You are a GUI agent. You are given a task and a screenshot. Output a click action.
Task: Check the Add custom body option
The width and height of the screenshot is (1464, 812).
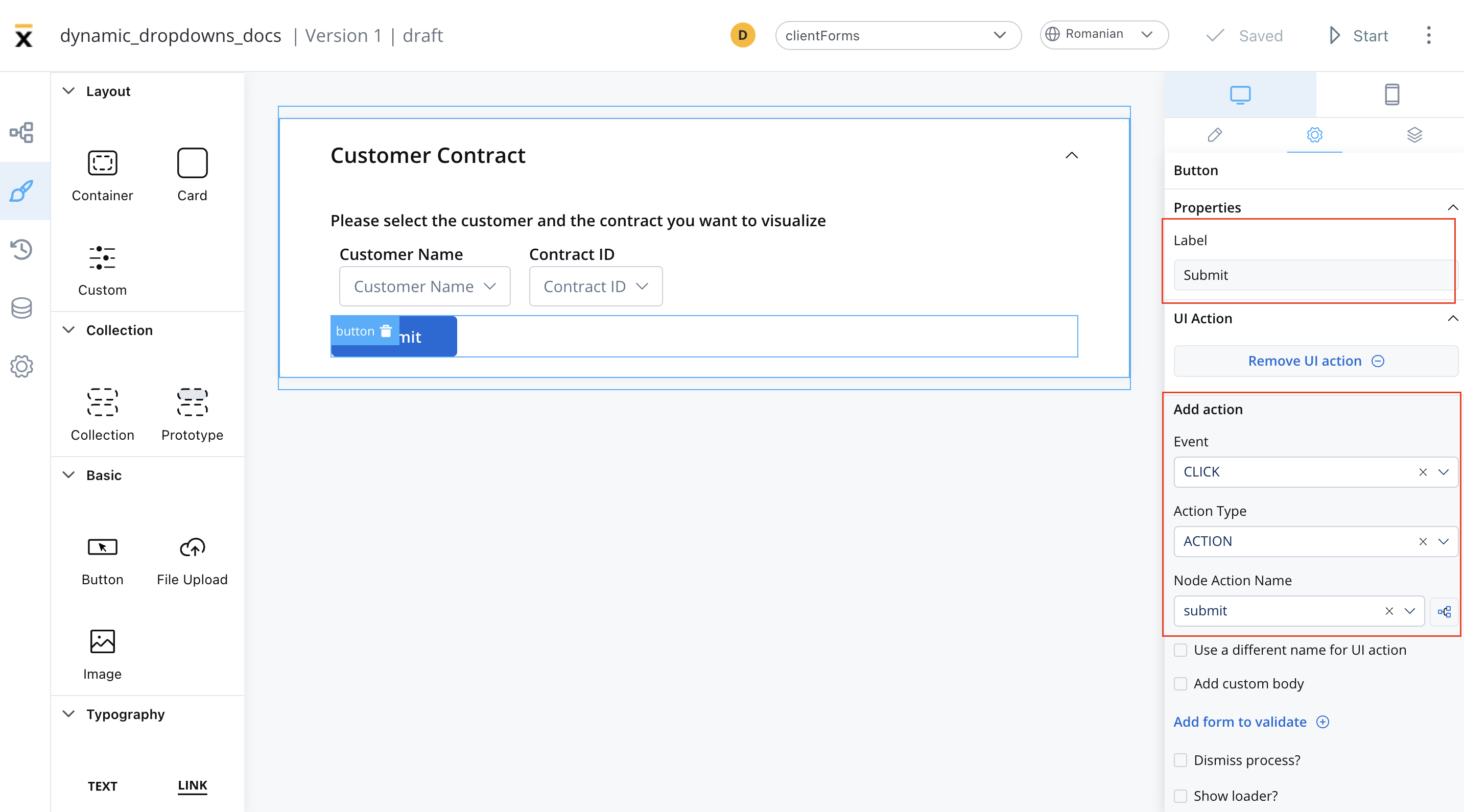pos(1180,684)
